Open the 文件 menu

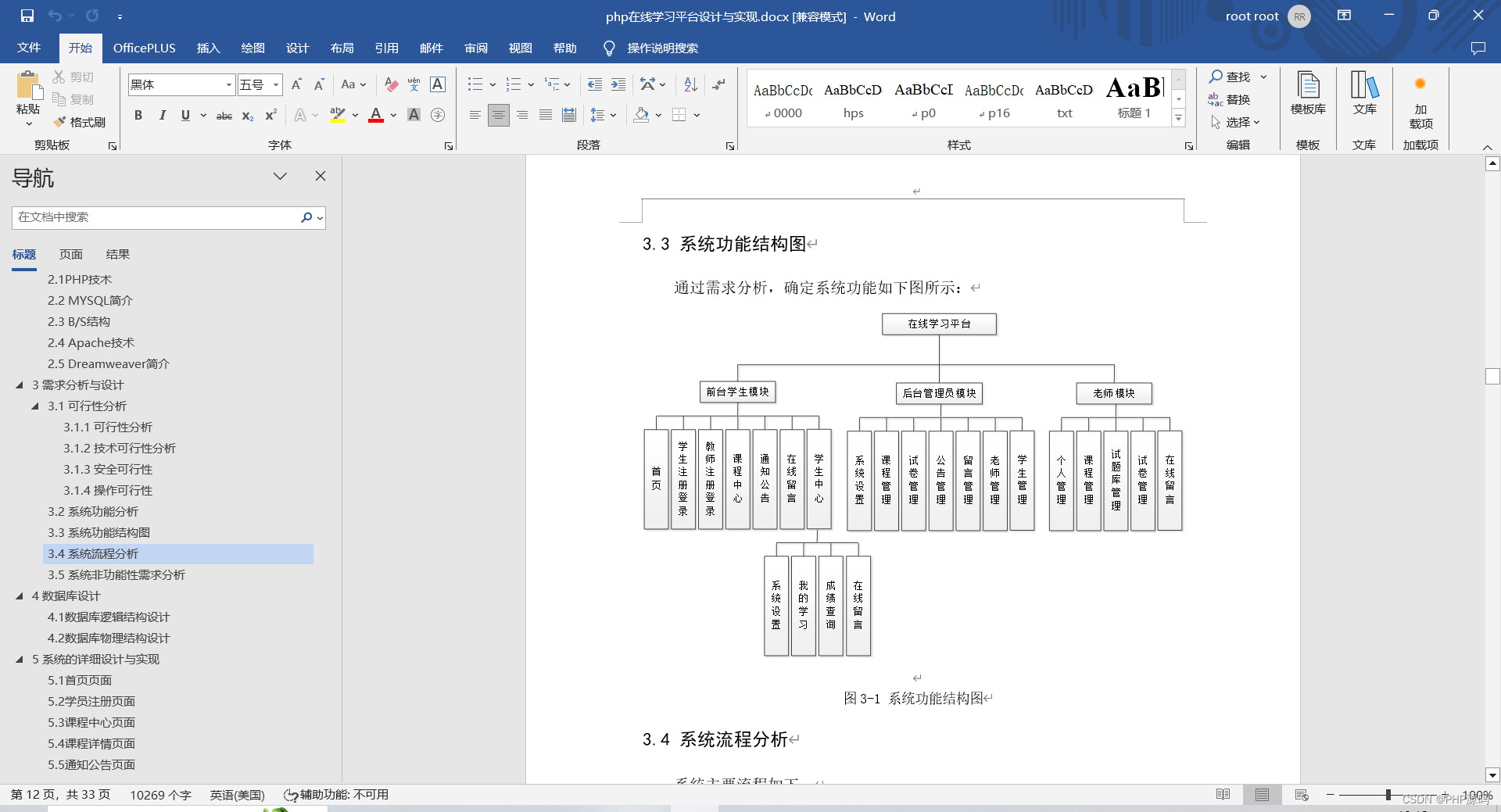29,48
